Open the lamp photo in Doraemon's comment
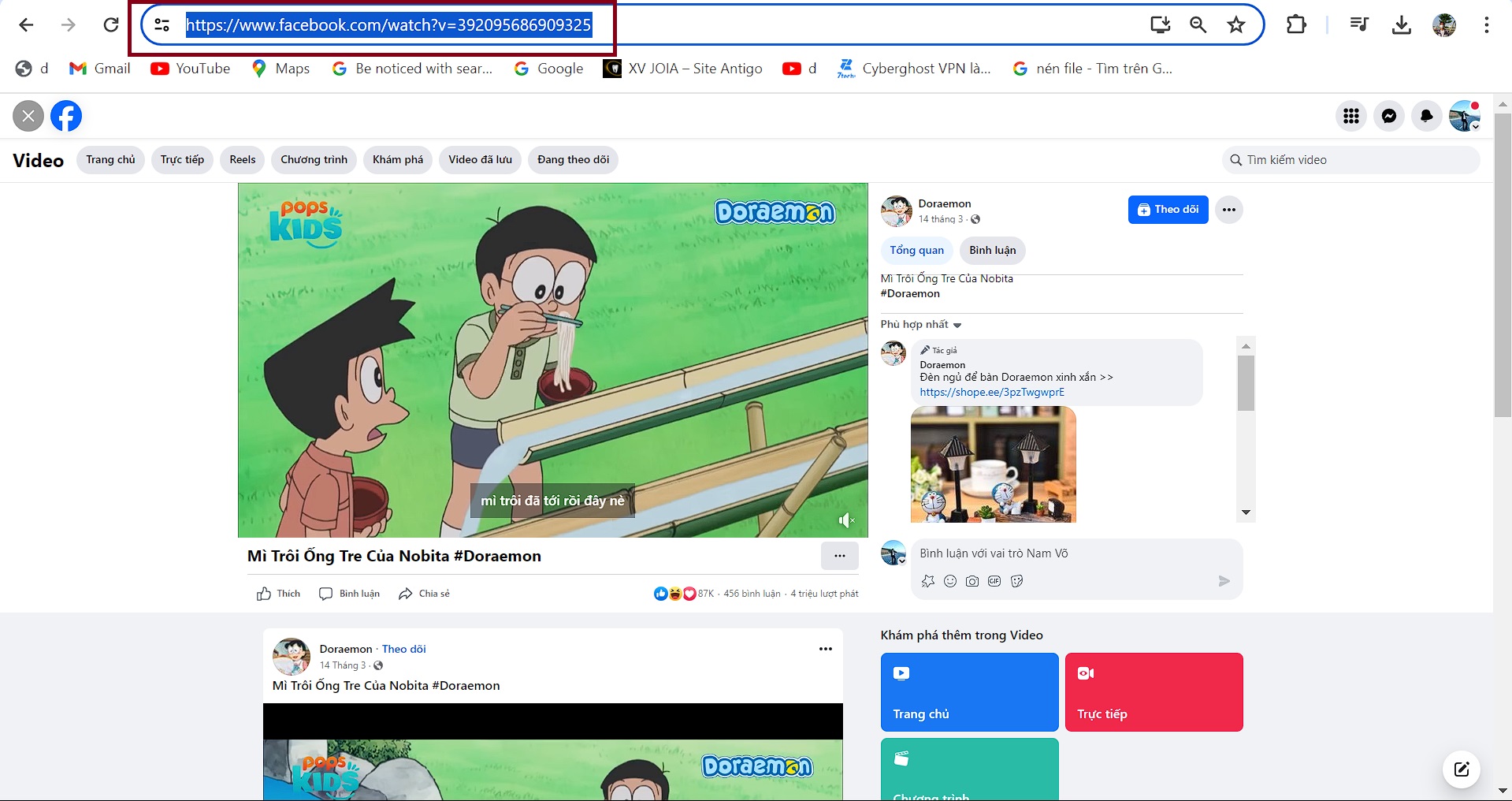The height and width of the screenshot is (801, 1512). (993, 464)
